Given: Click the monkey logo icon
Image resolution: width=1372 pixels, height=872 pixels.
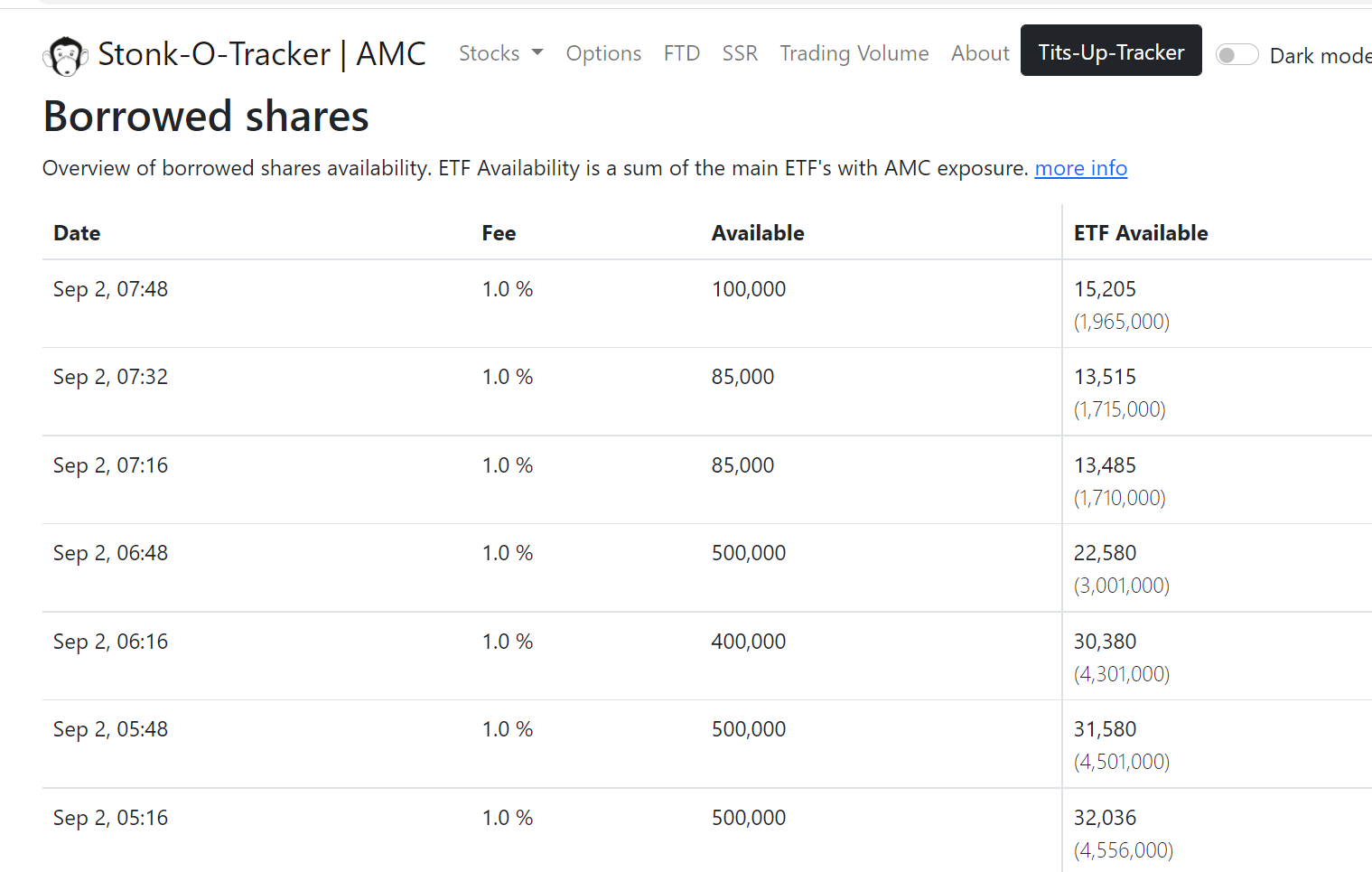Looking at the screenshot, I should click(x=64, y=54).
